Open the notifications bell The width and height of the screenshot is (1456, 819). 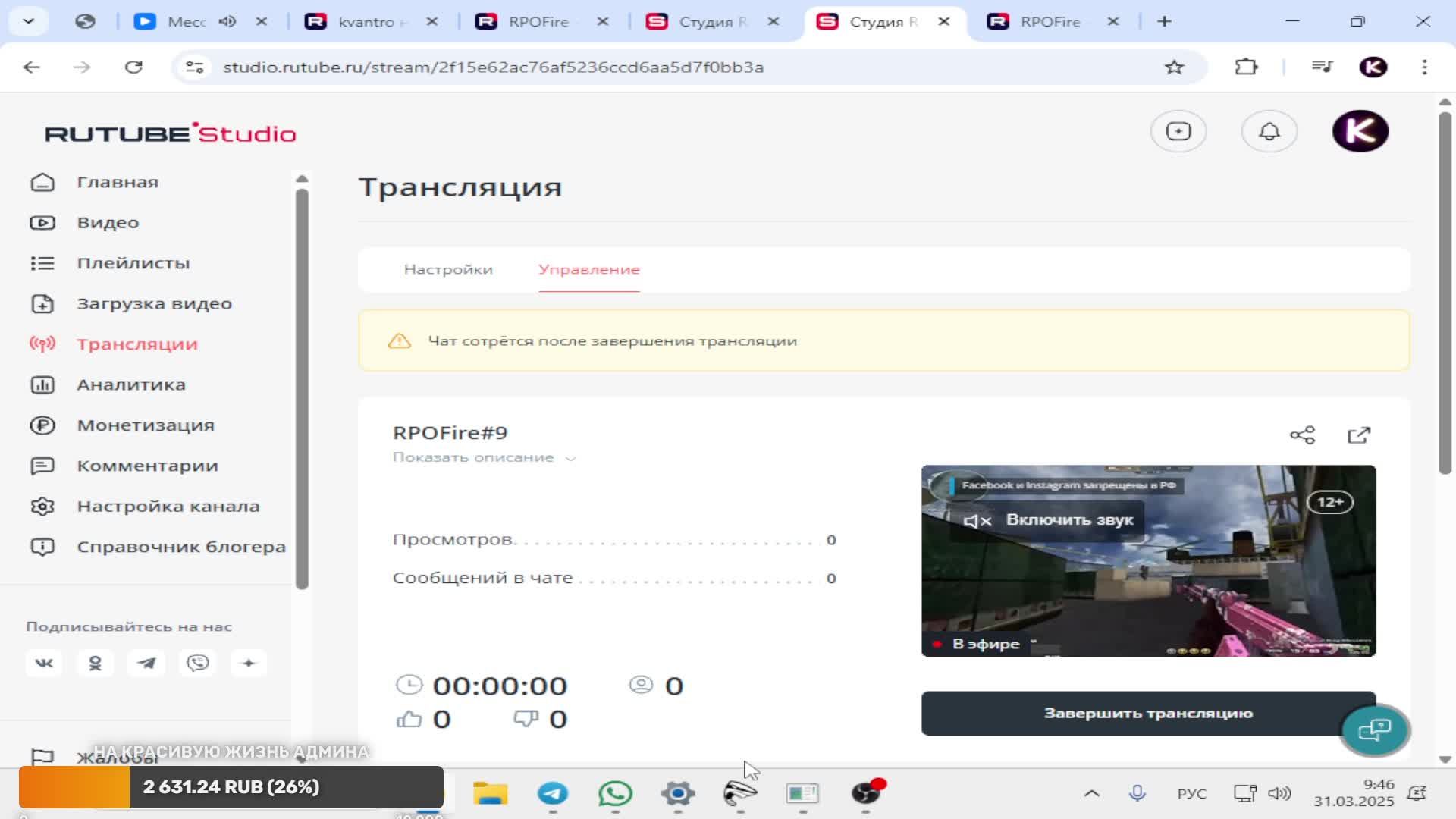(1269, 131)
